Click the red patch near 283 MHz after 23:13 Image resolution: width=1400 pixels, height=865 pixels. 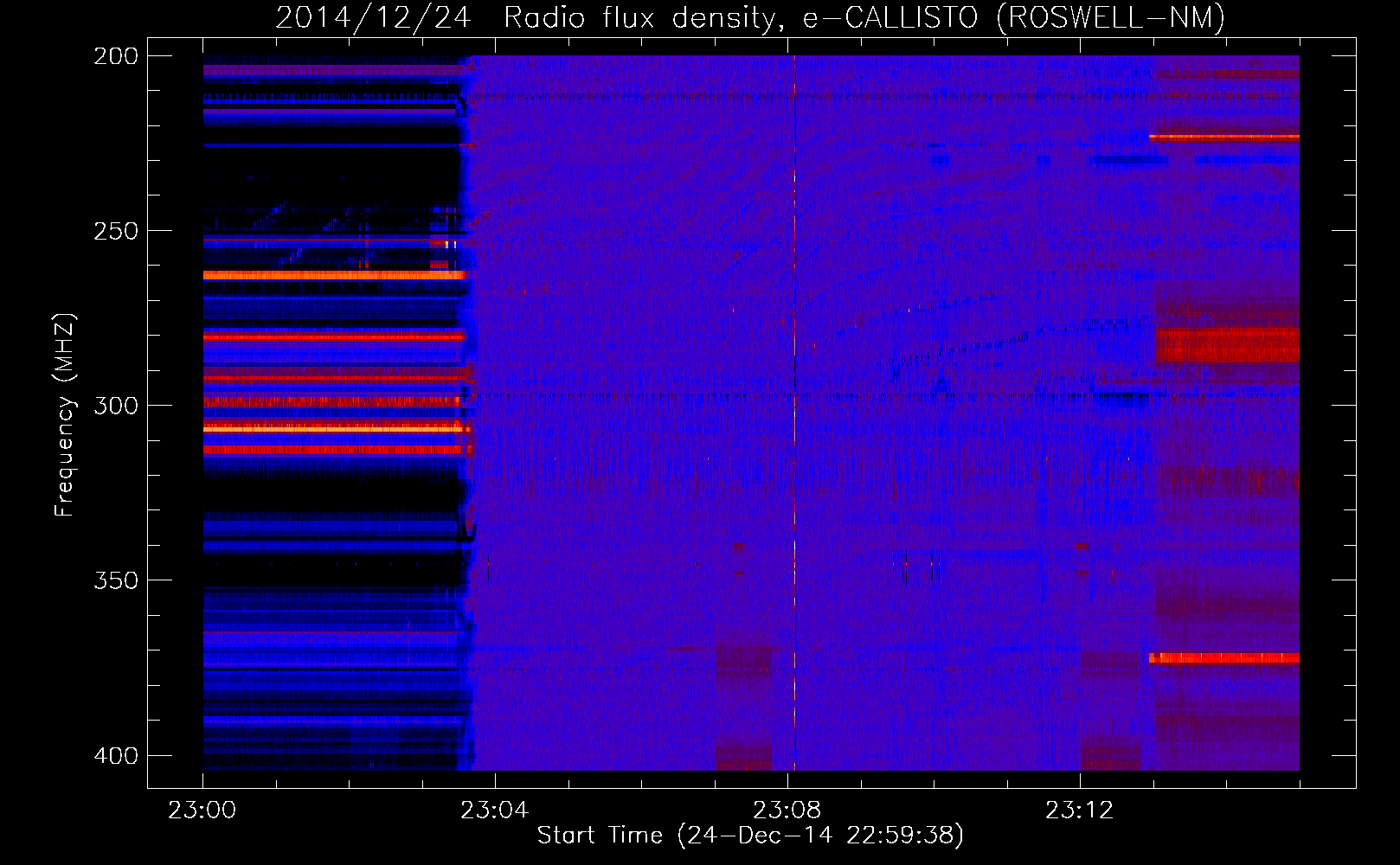tap(1228, 346)
